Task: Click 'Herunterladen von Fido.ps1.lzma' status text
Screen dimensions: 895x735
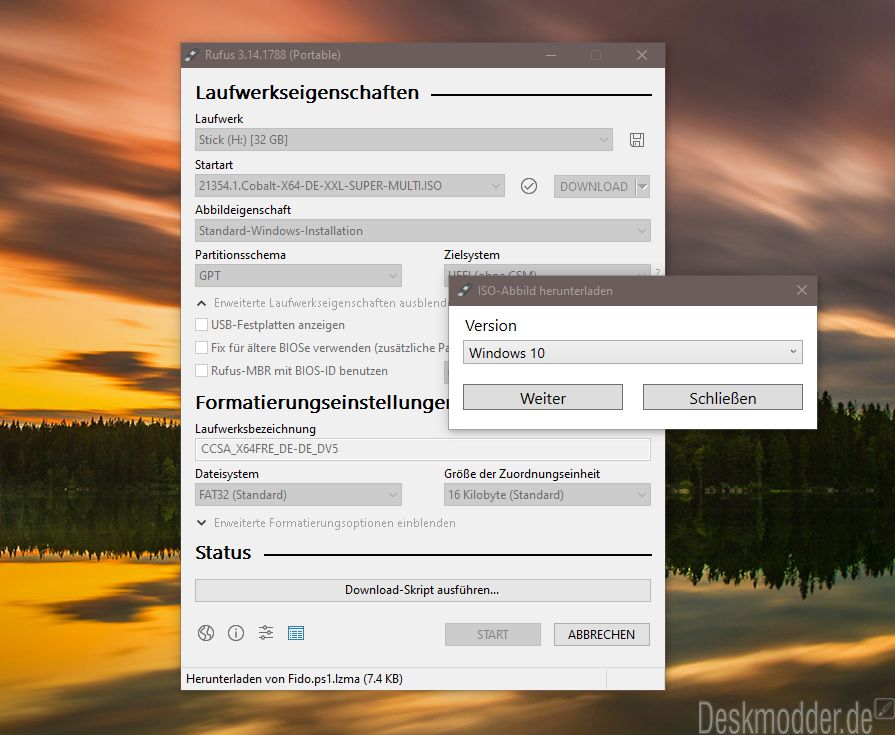Action: pos(295,679)
